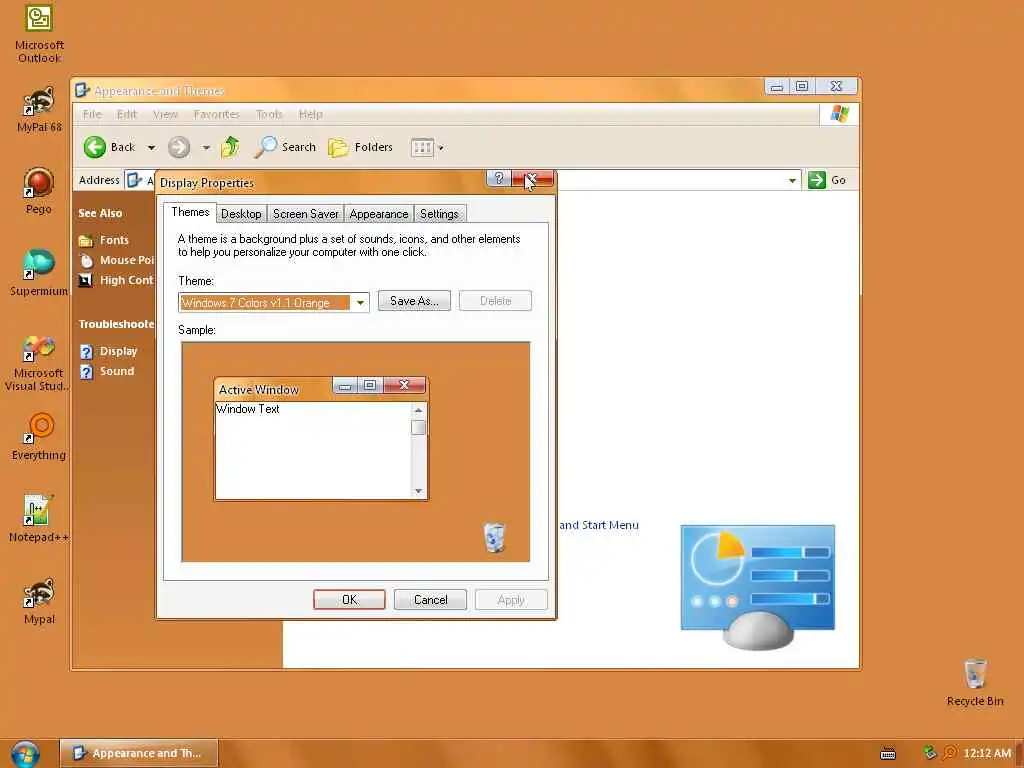This screenshot has height=768, width=1024.
Task: Open the Mouse Pointers link
Action: (x=116, y=260)
